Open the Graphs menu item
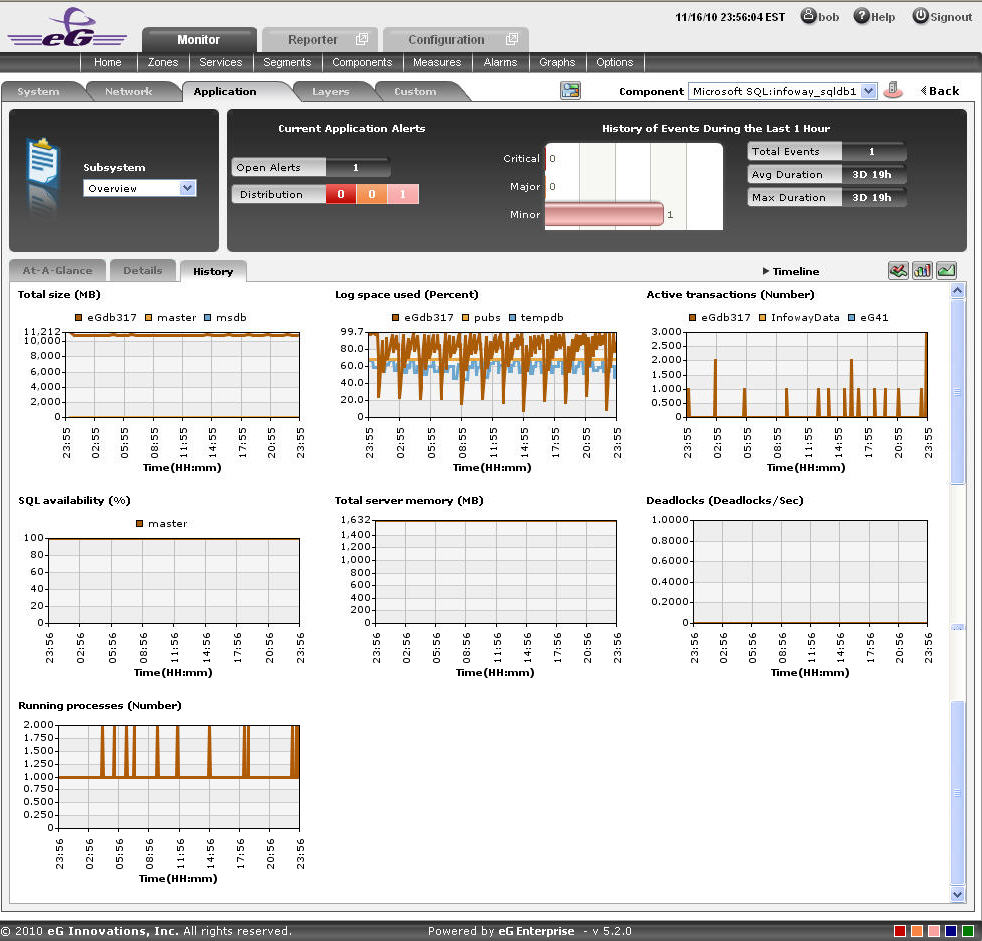982x941 pixels. point(557,62)
